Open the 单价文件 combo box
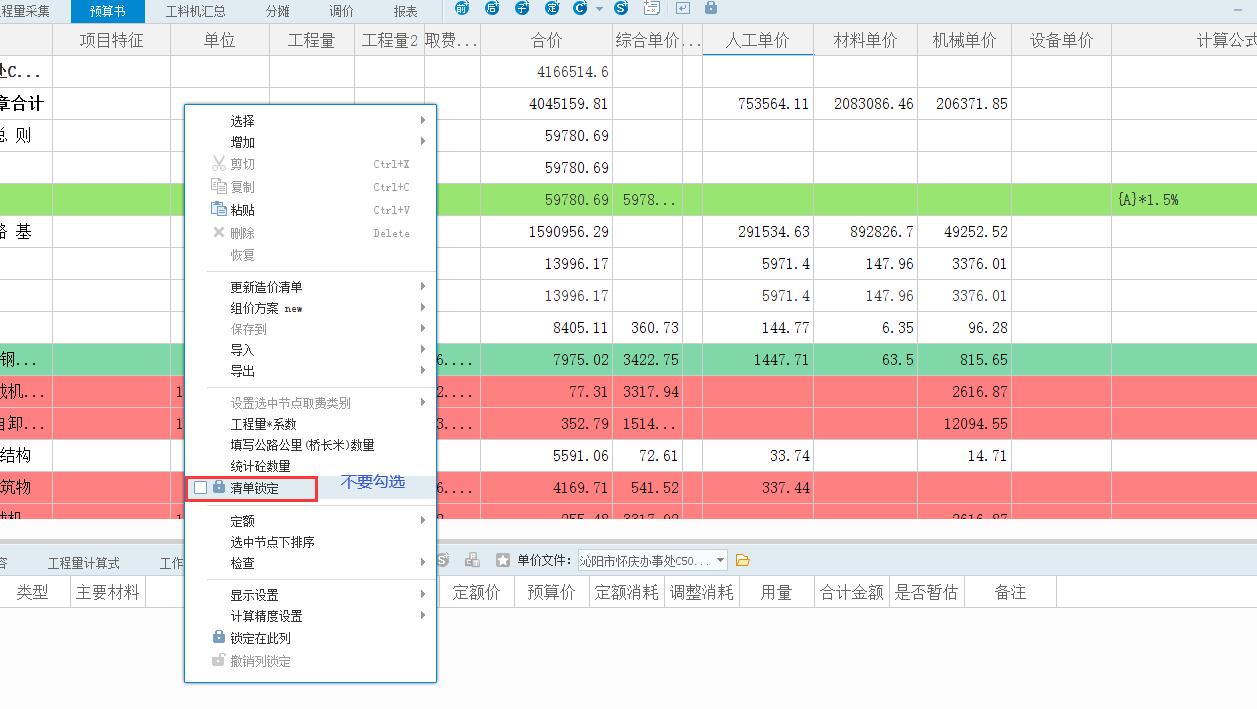1257x709 pixels. (x=652, y=561)
